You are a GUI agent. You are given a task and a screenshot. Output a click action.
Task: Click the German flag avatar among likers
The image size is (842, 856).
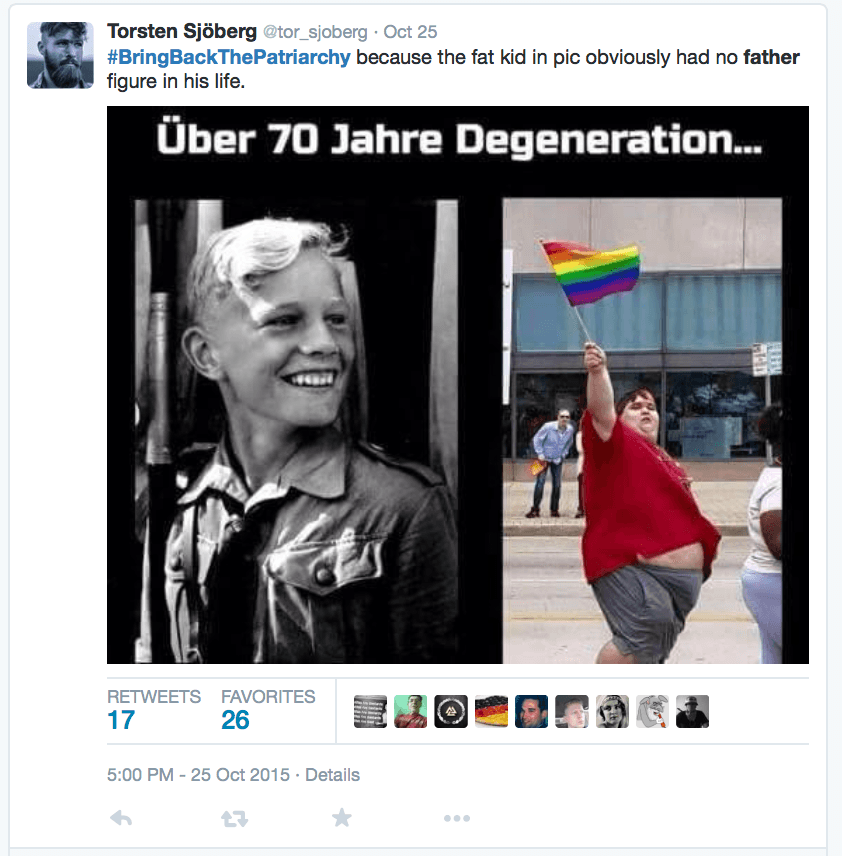pyautogui.click(x=491, y=711)
